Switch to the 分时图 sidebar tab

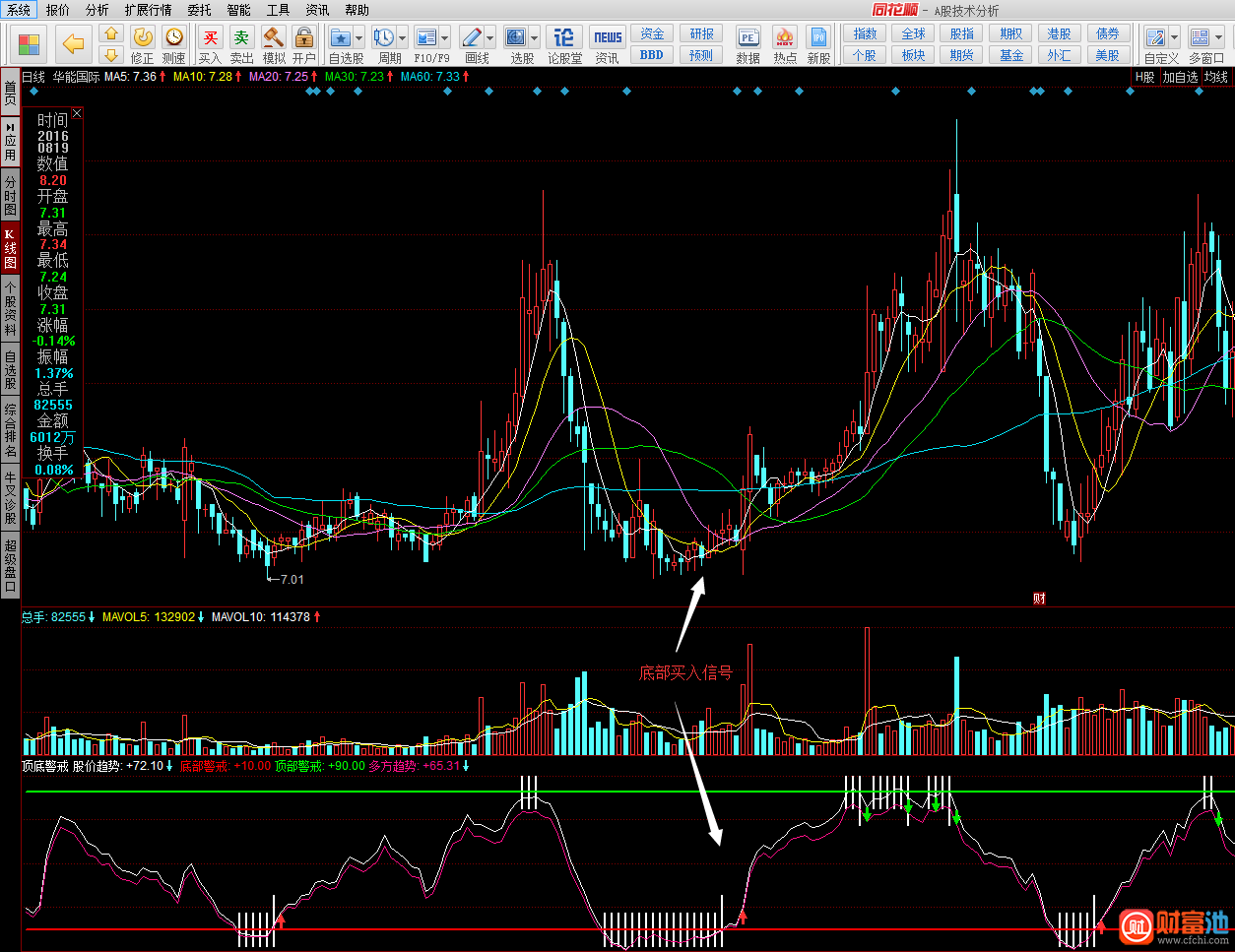point(10,195)
